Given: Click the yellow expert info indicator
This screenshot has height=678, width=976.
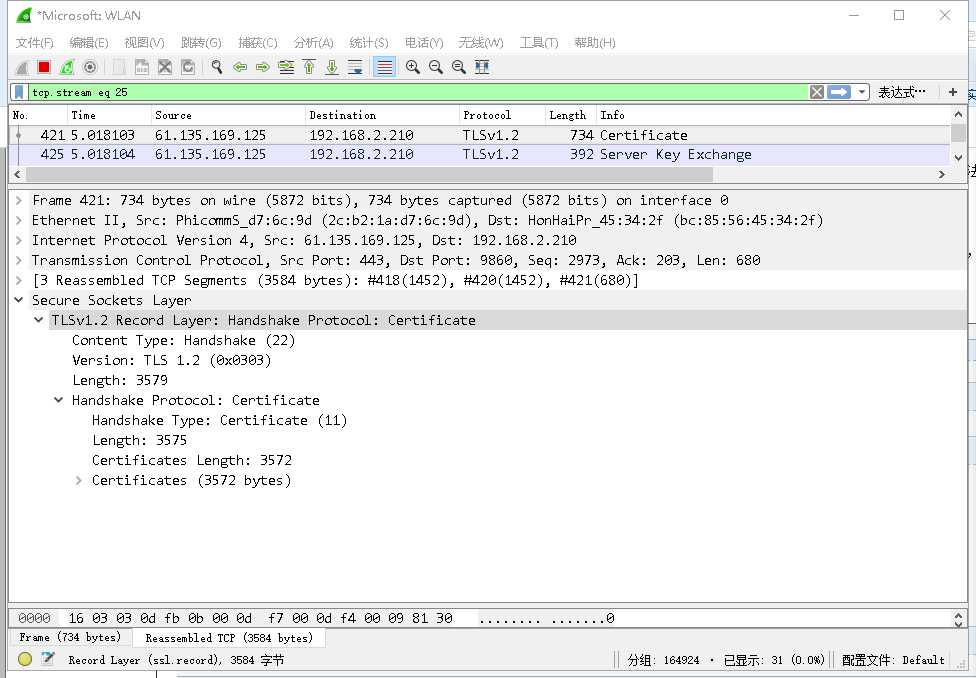Looking at the screenshot, I should click(25, 659).
